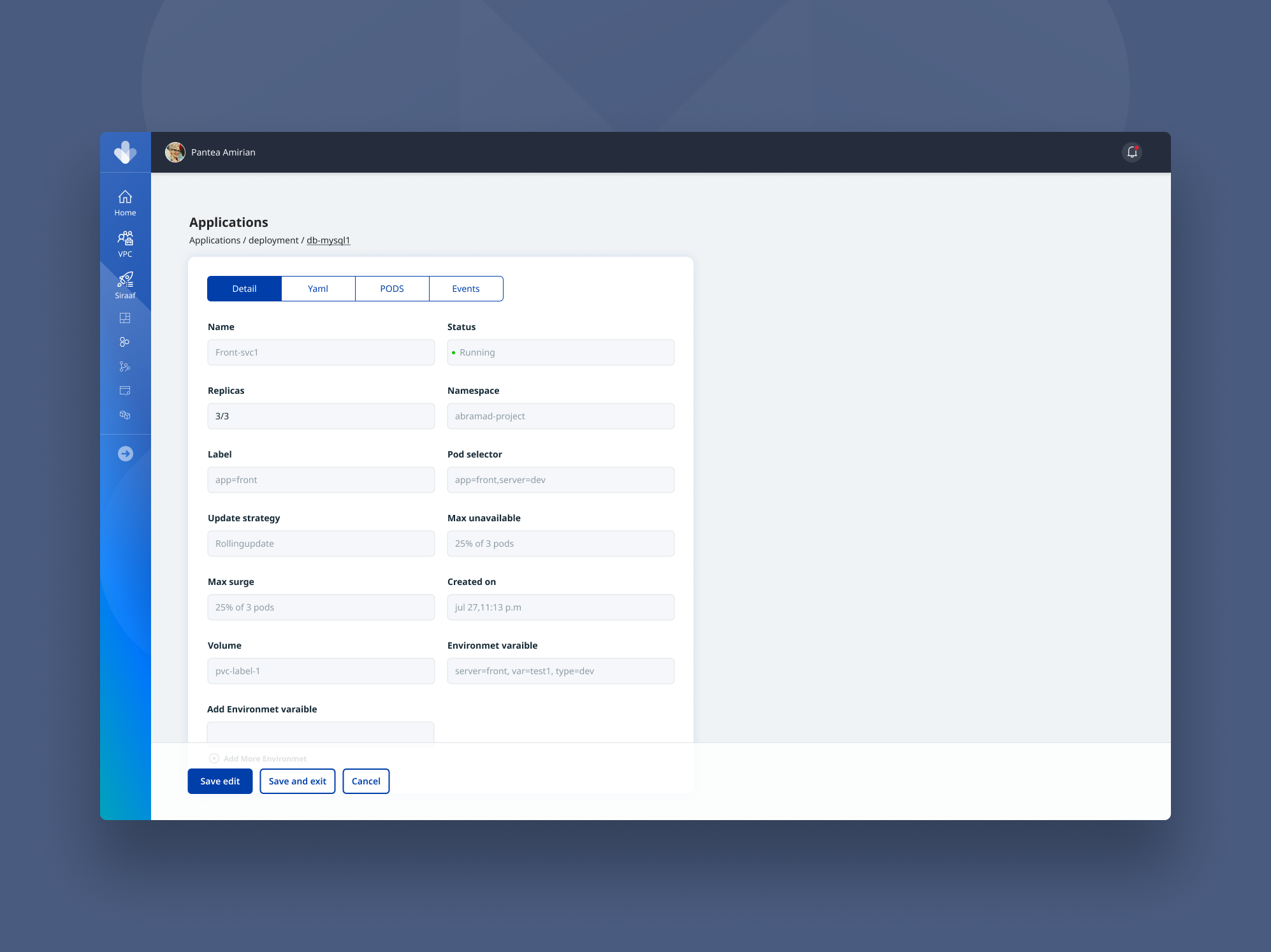This screenshot has height=952, width=1271.
Task: Click the app logo at top left
Action: (x=125, y=152)
